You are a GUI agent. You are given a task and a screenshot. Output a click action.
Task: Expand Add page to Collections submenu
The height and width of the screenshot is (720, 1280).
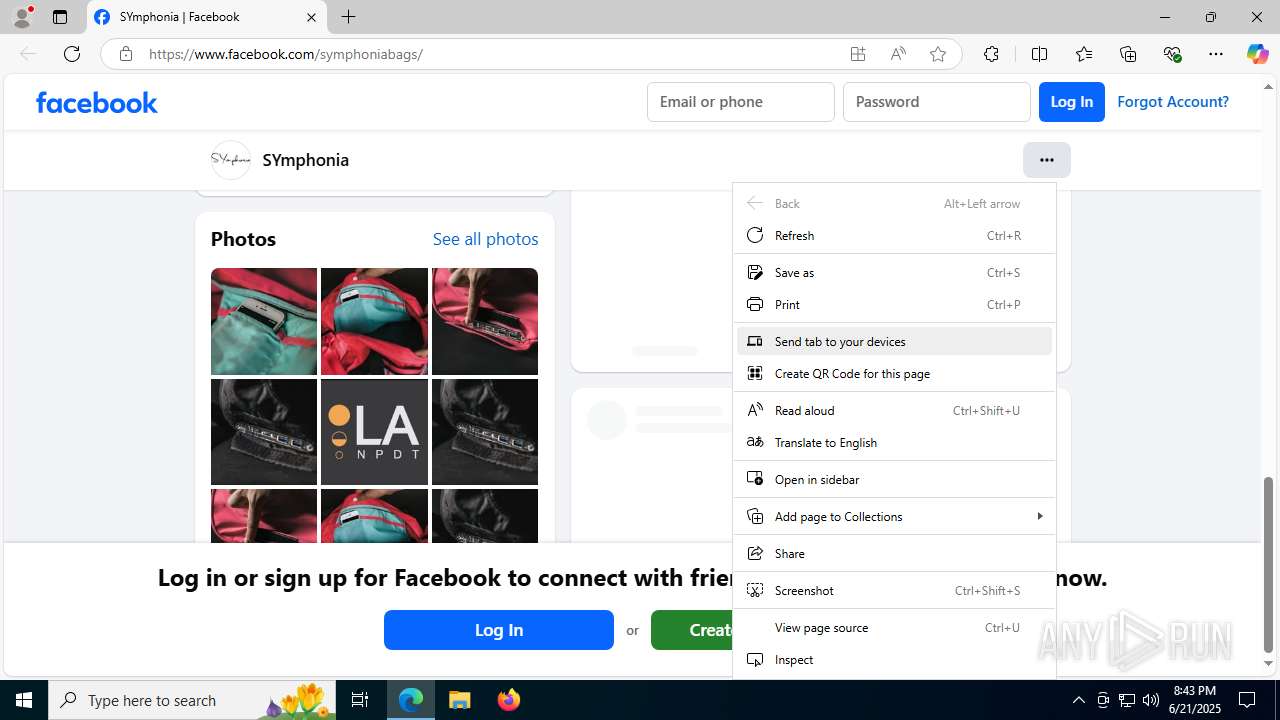(894, 517)
